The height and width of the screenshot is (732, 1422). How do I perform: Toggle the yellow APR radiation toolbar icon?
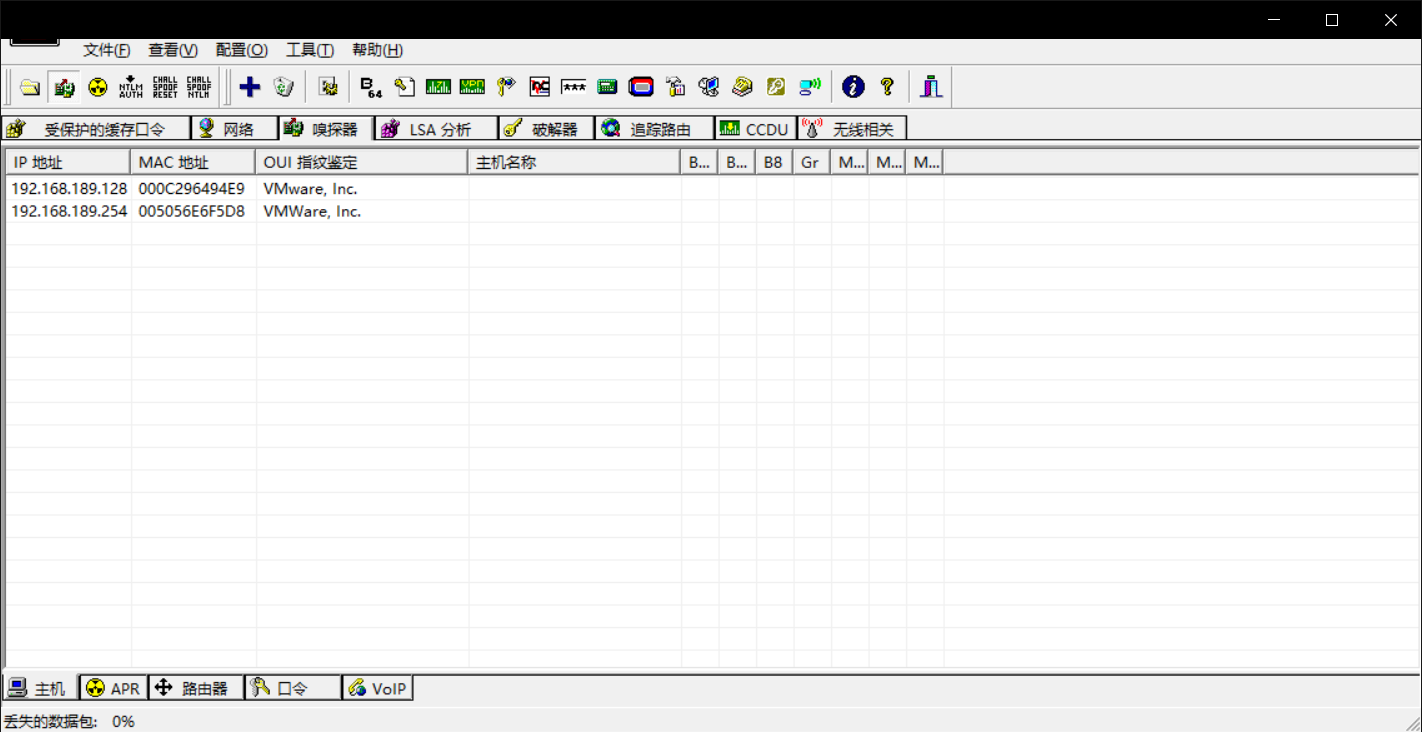[x=97, y=87]
